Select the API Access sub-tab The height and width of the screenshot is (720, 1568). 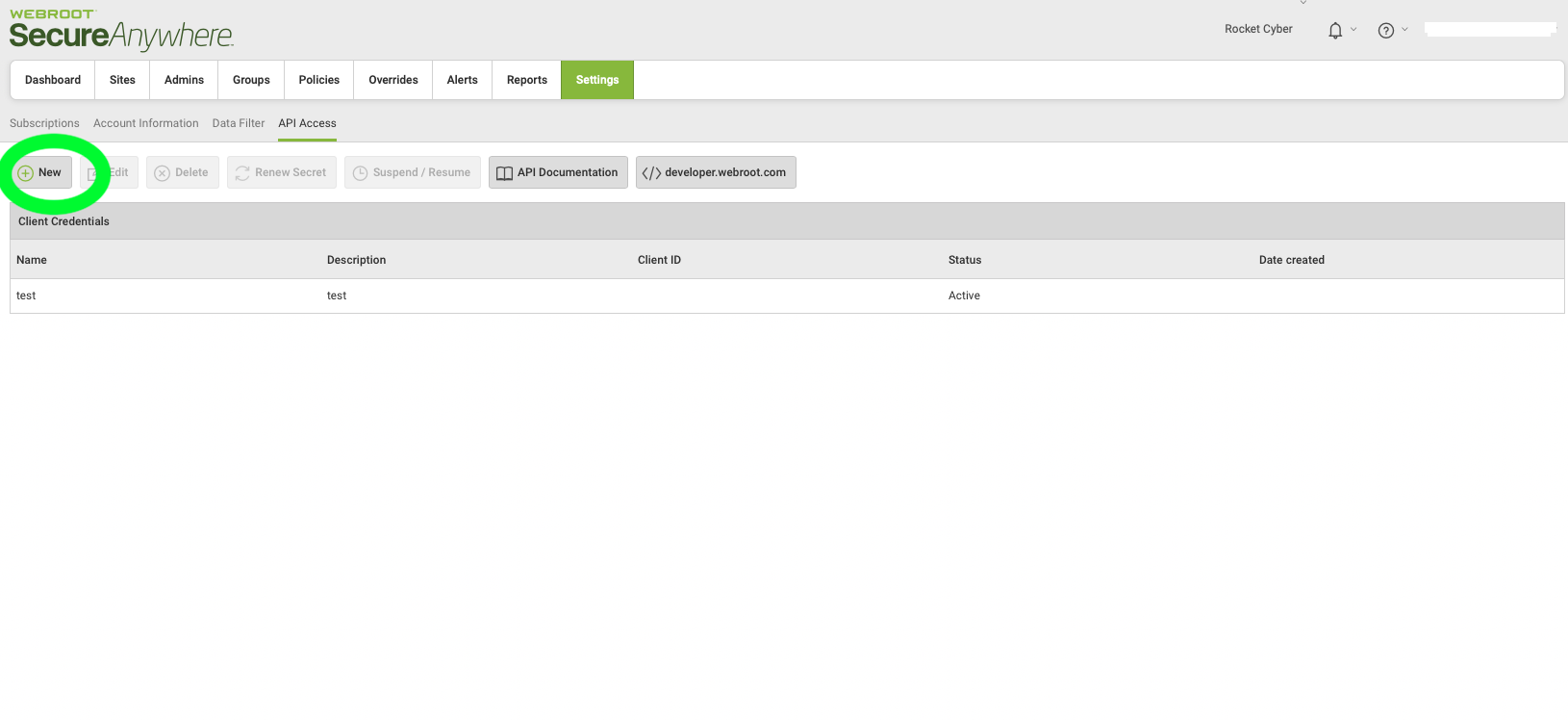click(308, 123)
